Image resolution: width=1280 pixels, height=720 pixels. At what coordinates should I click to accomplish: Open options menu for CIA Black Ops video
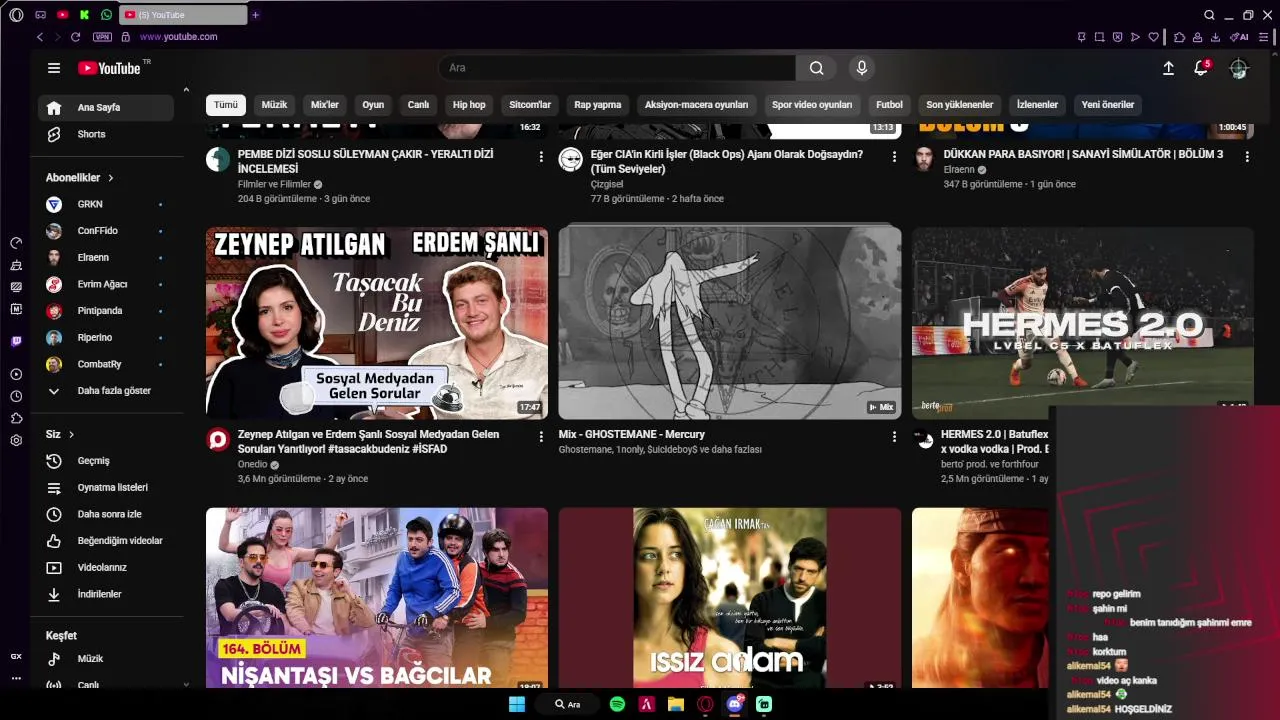pos(894,157)
